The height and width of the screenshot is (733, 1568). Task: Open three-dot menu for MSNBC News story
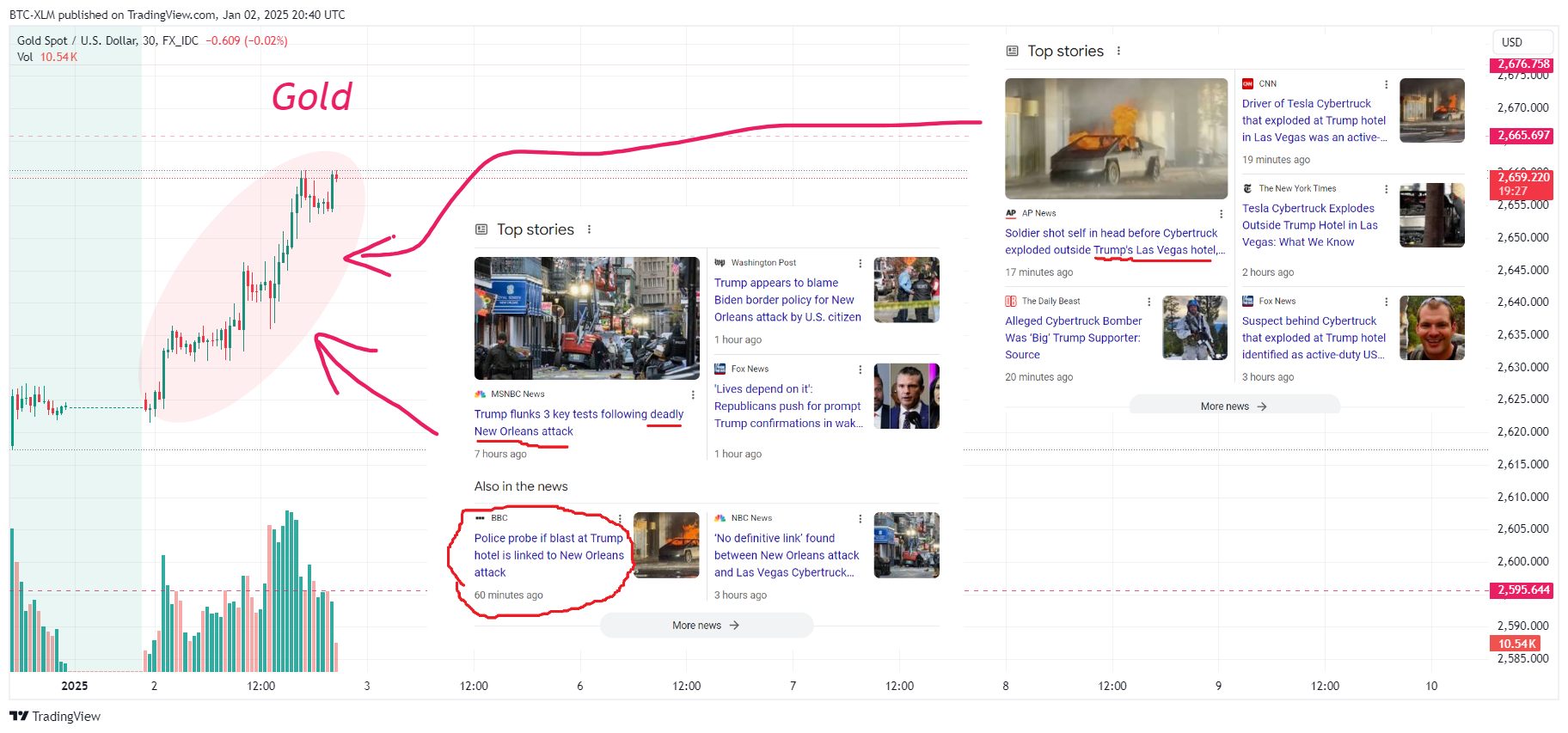coord(693,395)
